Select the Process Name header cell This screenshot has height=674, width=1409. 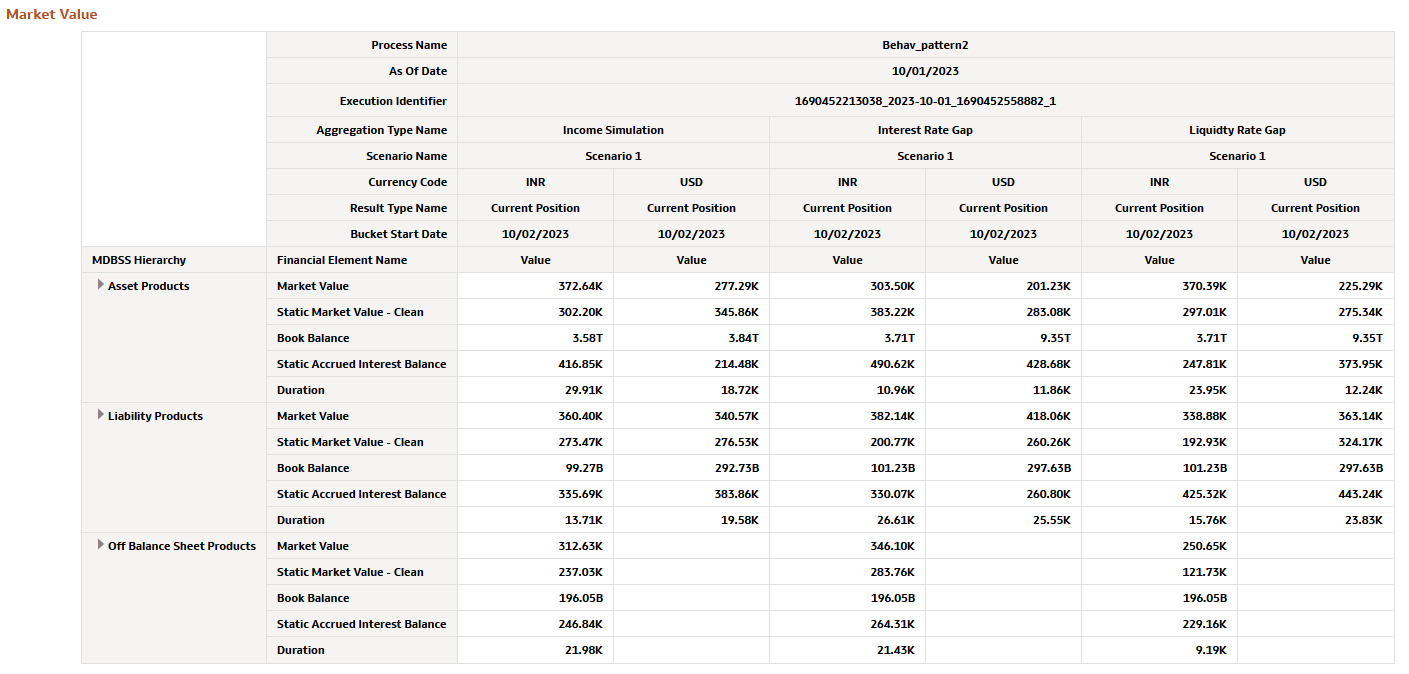tap(362, 45)
